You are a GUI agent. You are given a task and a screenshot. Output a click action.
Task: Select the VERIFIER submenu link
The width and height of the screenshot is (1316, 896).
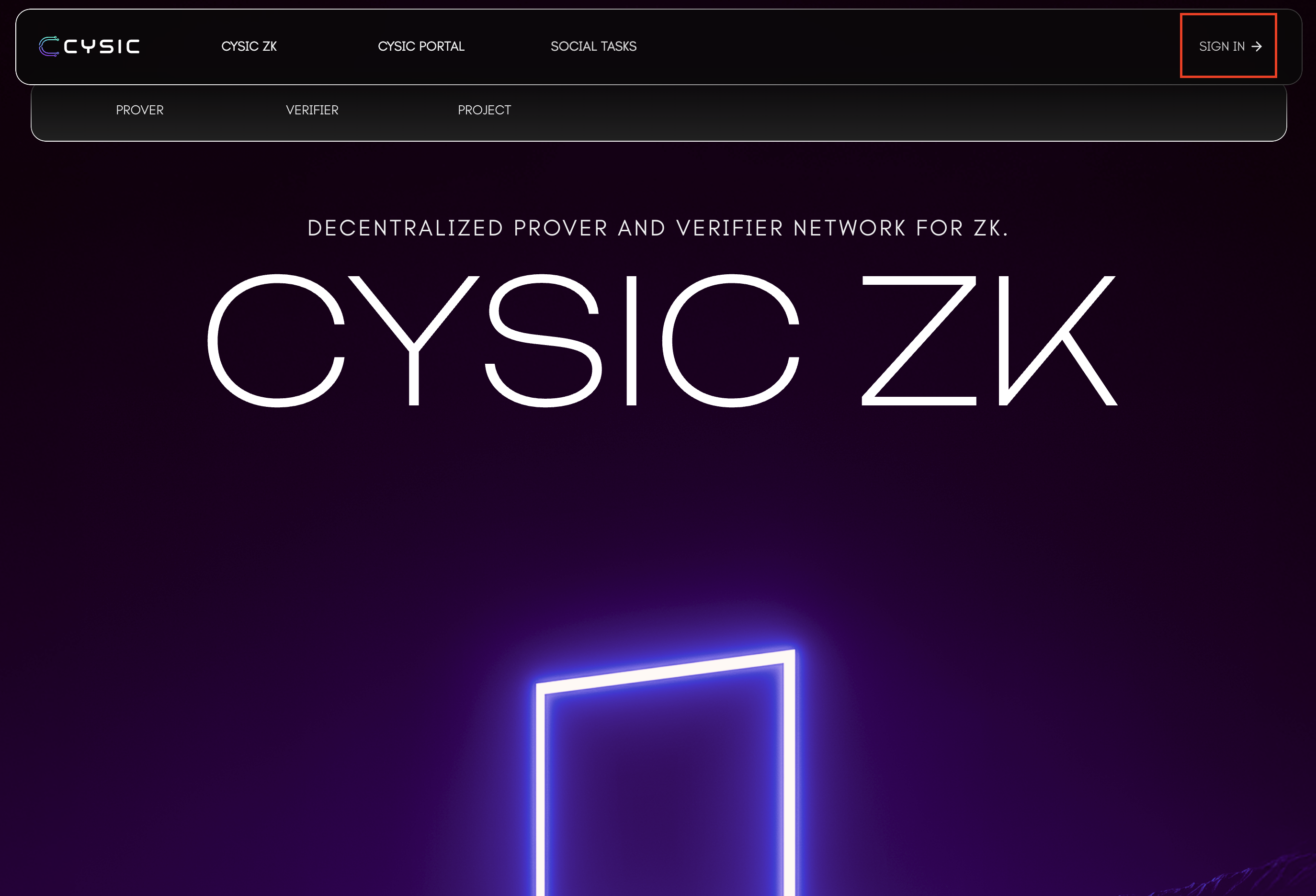point(312,111)
